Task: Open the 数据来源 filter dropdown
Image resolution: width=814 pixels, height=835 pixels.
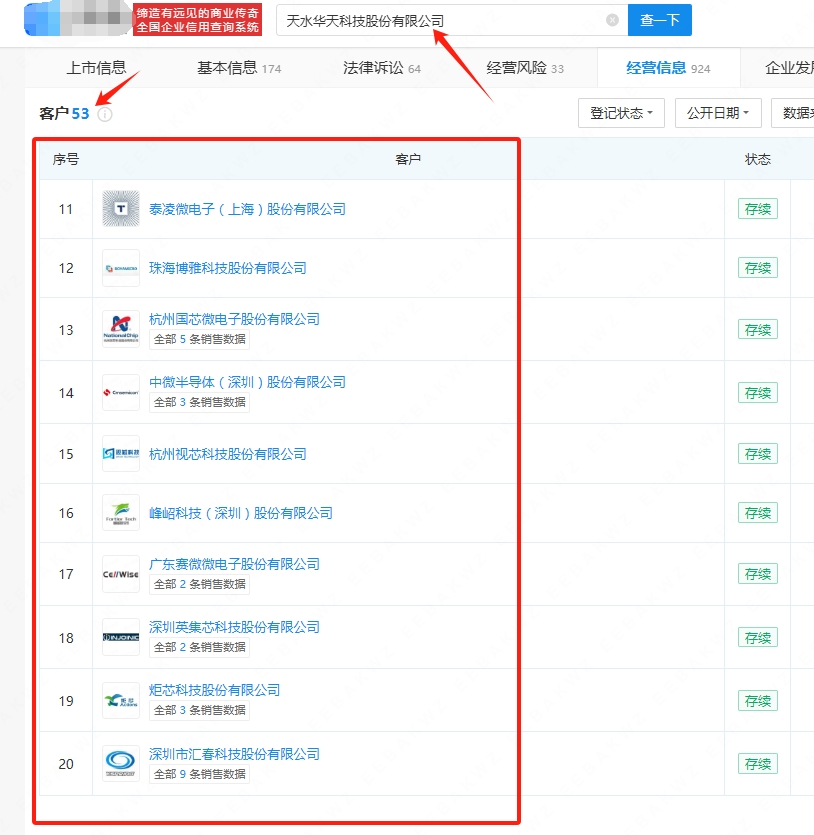Action: click(793, 113)
